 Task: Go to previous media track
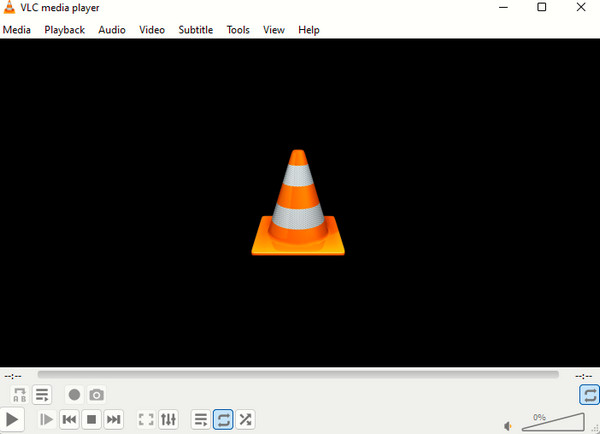tap(69, 419)
